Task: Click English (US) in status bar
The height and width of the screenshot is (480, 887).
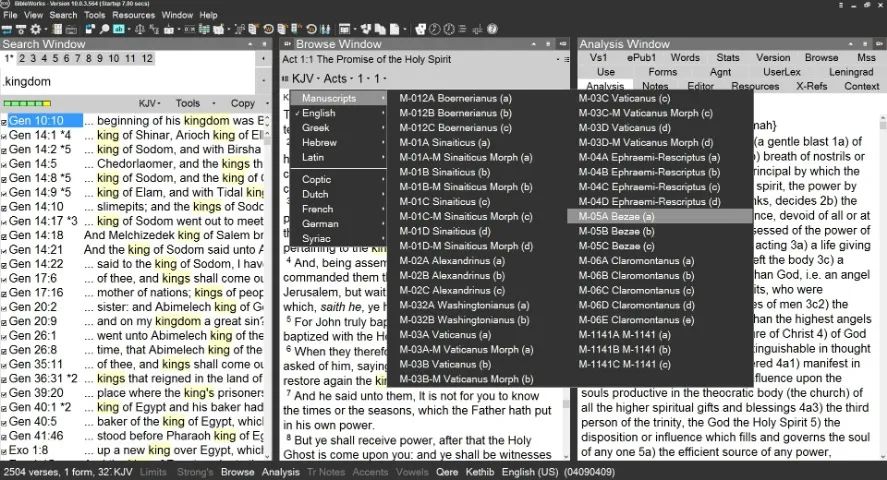Action: pyautogui.click(x=529, y=472)
